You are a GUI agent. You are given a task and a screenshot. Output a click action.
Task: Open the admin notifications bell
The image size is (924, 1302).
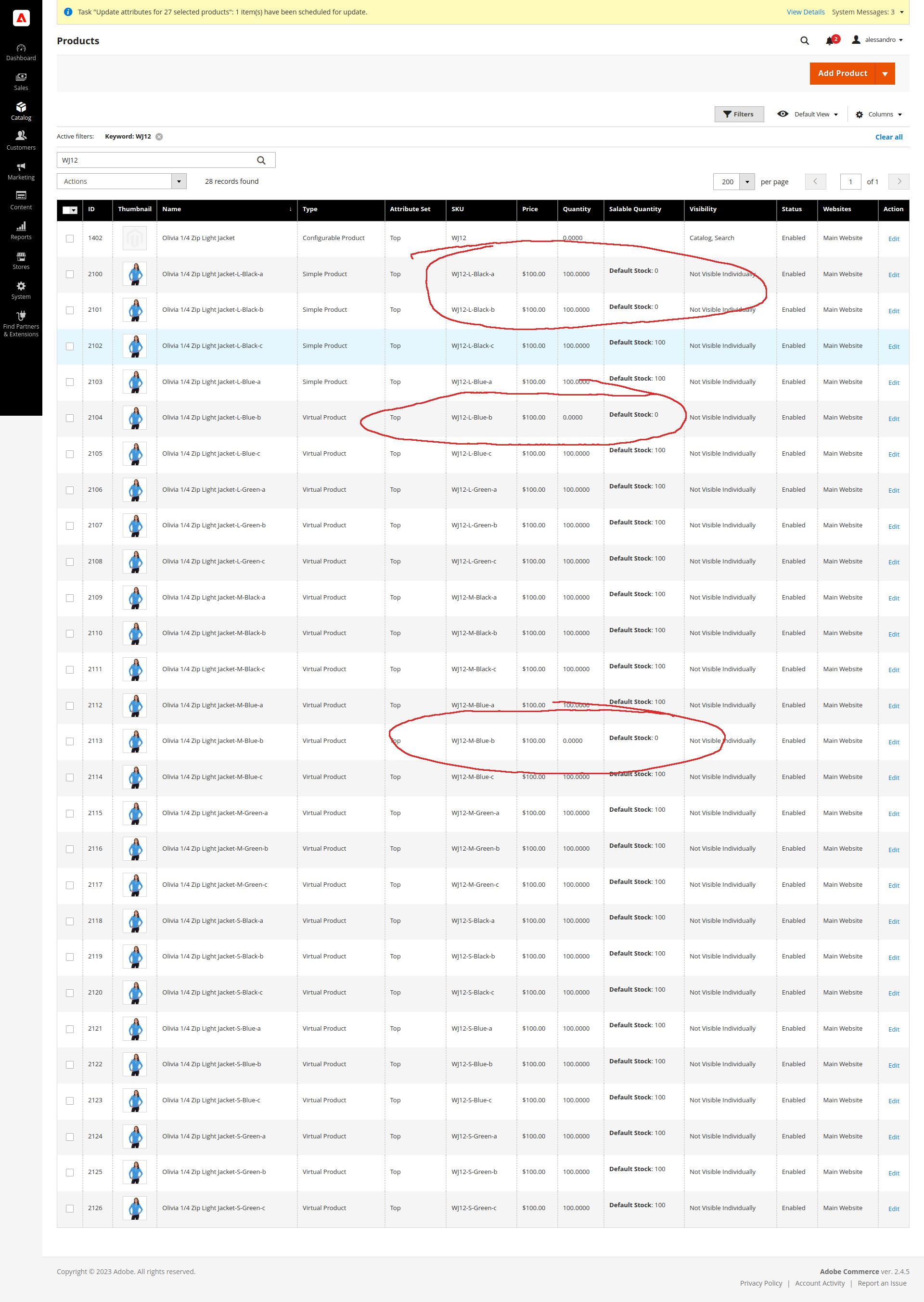click(x=830, y=40)
